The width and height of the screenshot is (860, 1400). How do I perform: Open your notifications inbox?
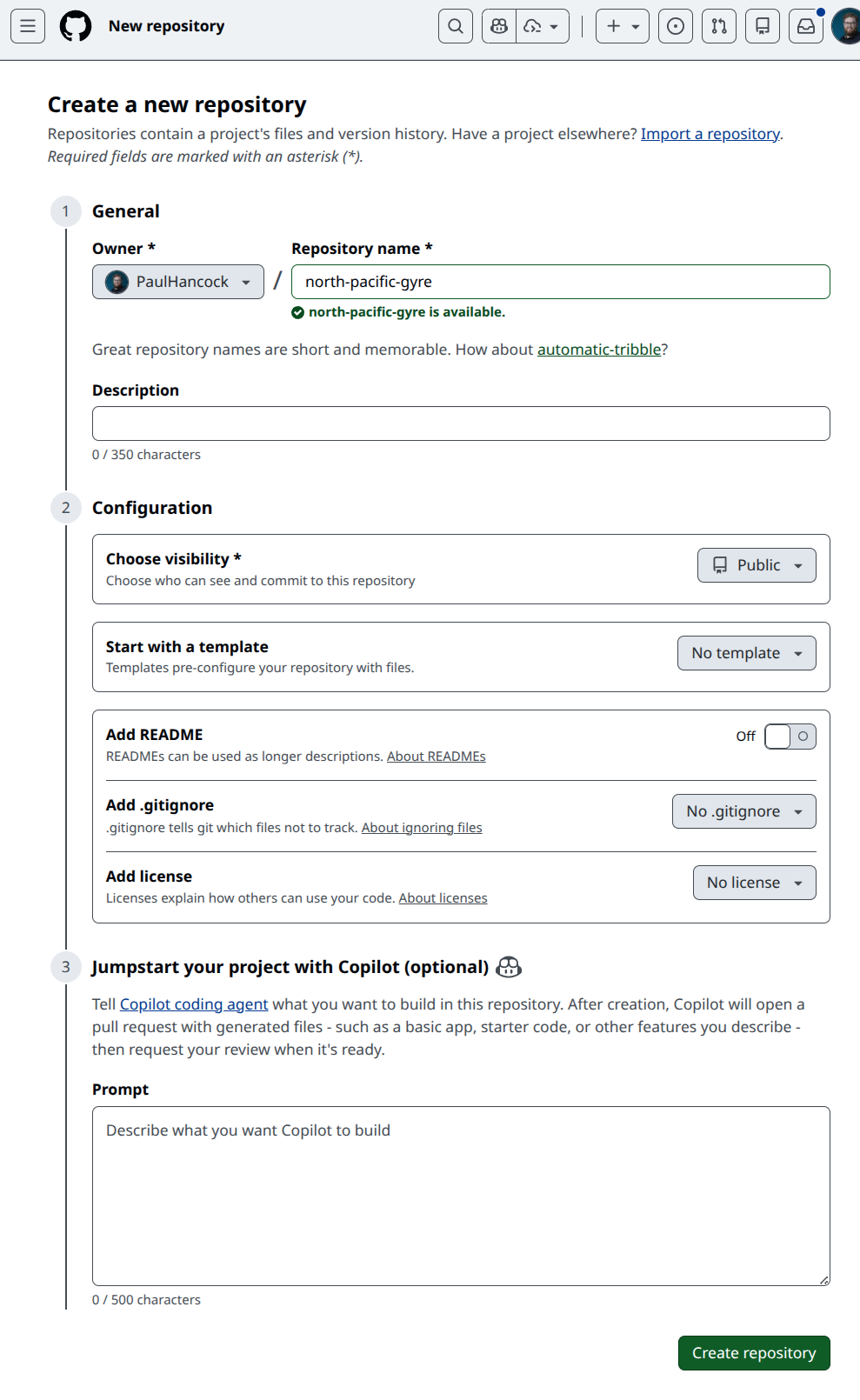(805, 26)
